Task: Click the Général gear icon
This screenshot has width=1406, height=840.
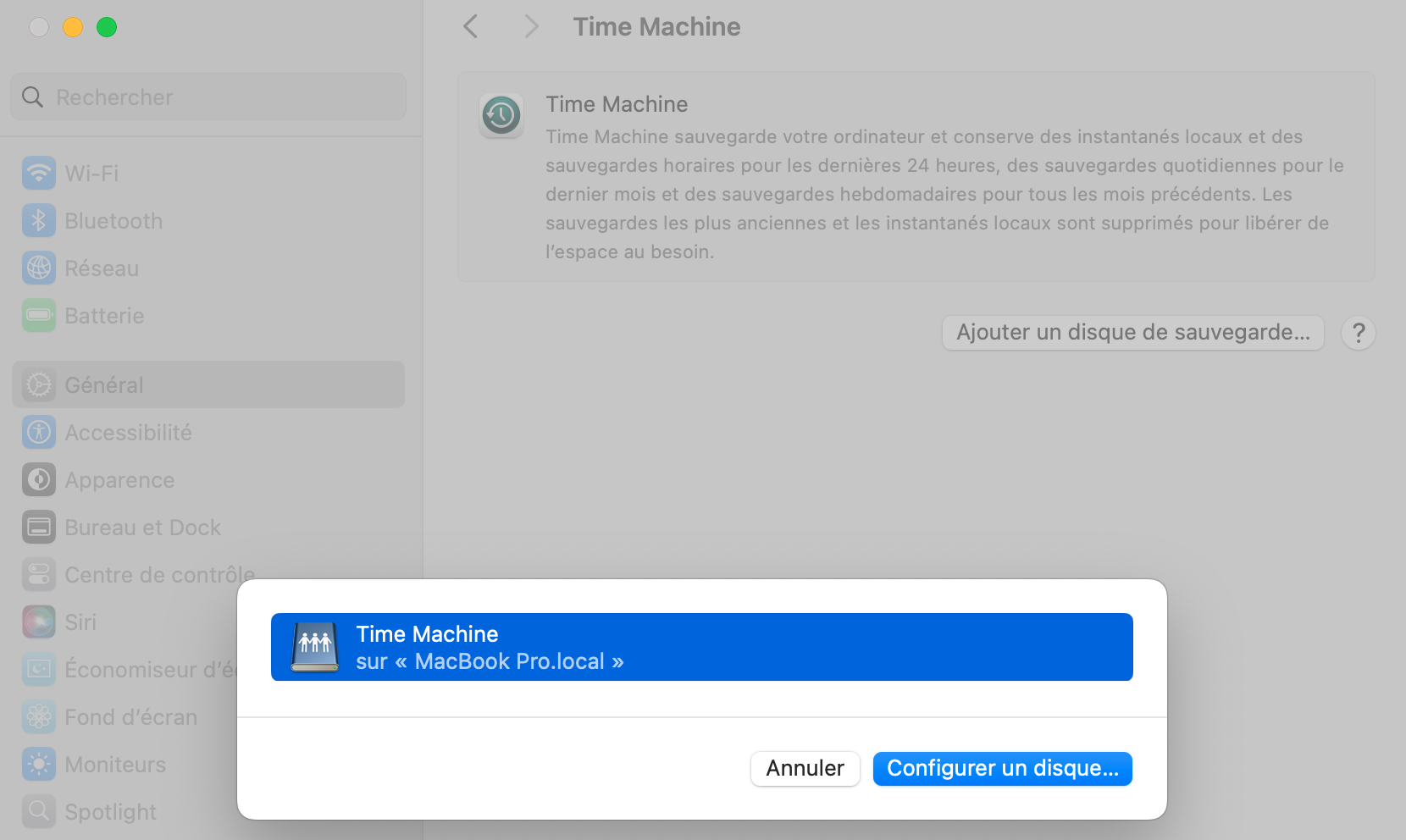Action: pos(39,385)
